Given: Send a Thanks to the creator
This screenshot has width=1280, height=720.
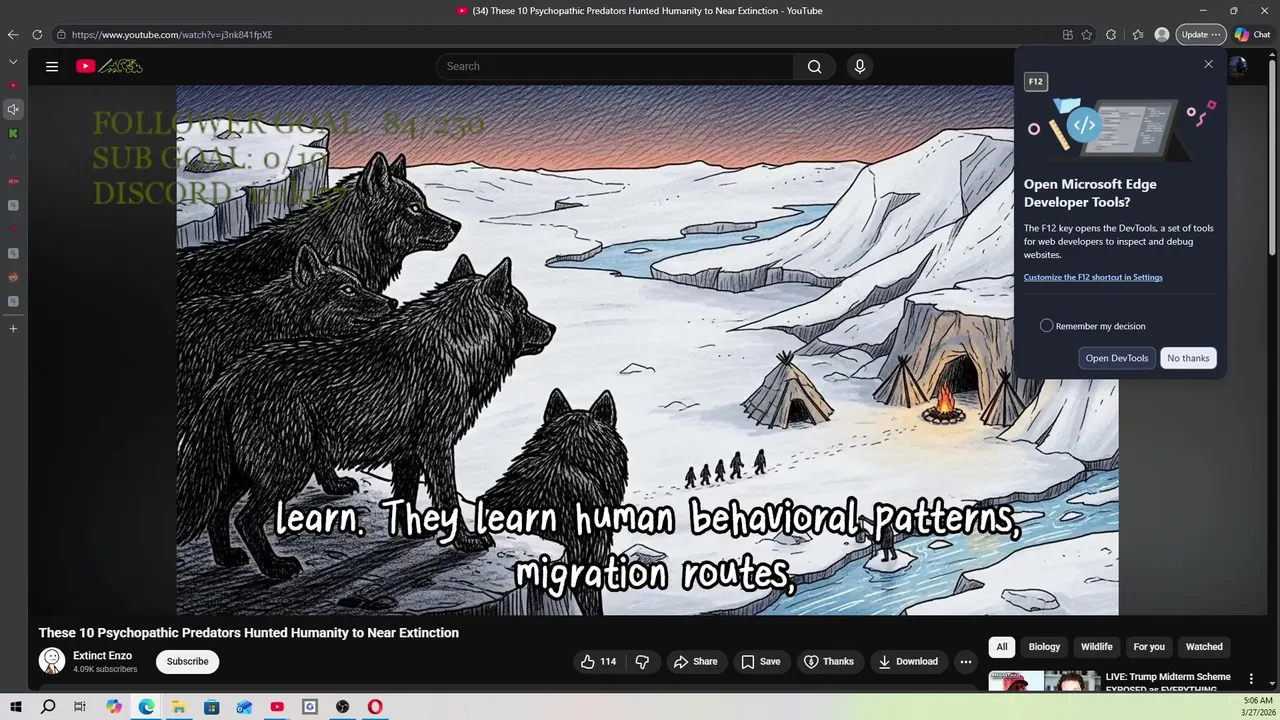Looking at the screenshot, I should tap(829, 661).
